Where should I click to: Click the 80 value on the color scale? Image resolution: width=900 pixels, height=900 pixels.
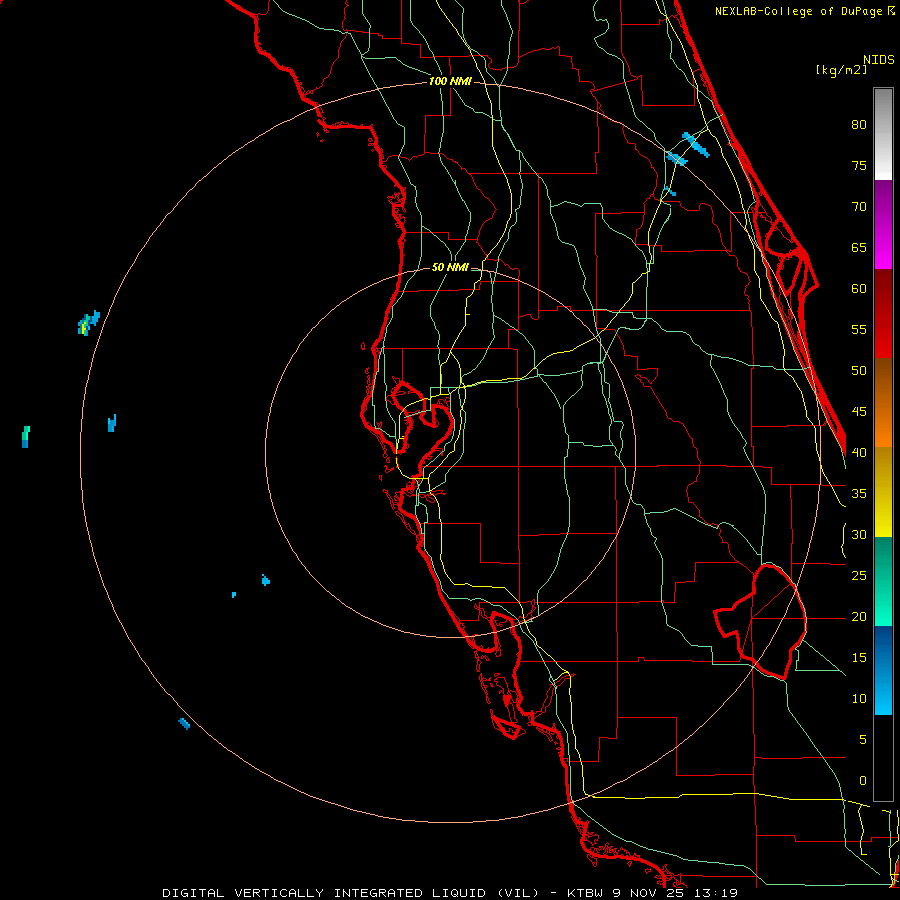tap(859, 125)
